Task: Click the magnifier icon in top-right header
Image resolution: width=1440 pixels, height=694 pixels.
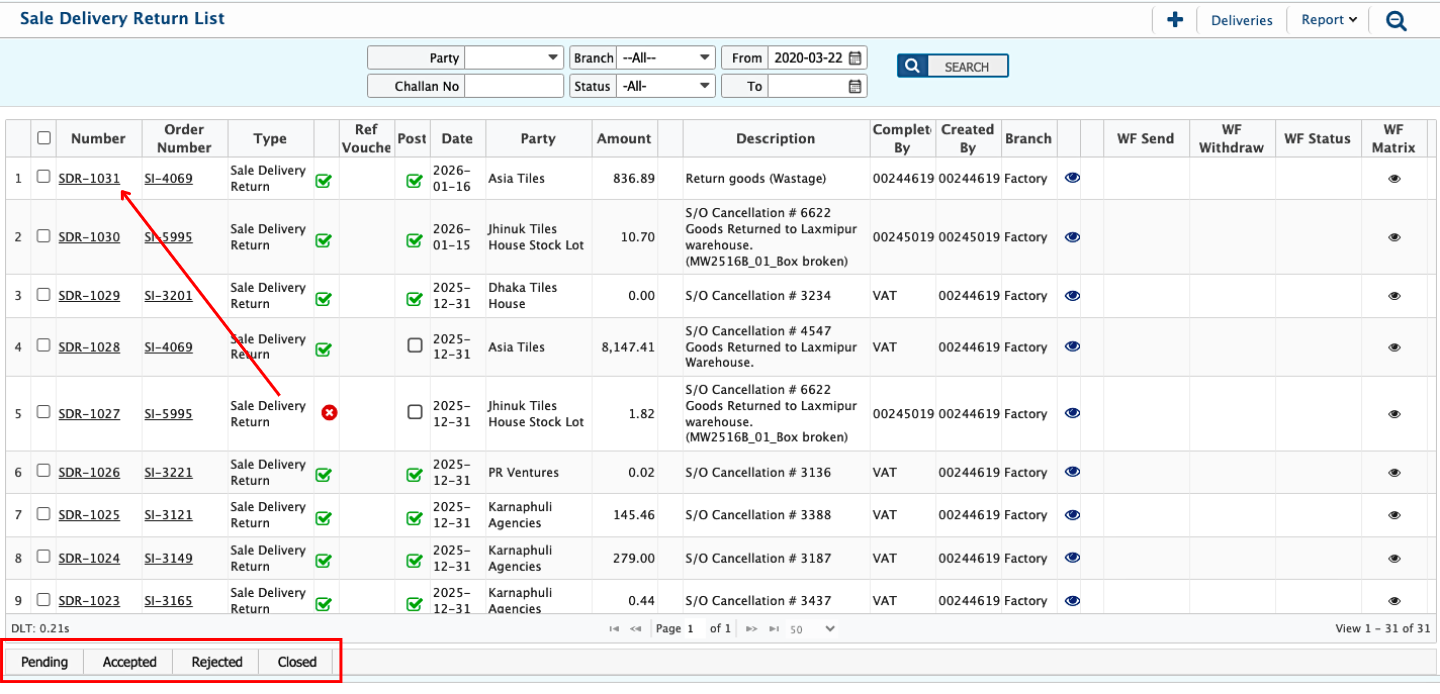Action: coord(1396,20)
